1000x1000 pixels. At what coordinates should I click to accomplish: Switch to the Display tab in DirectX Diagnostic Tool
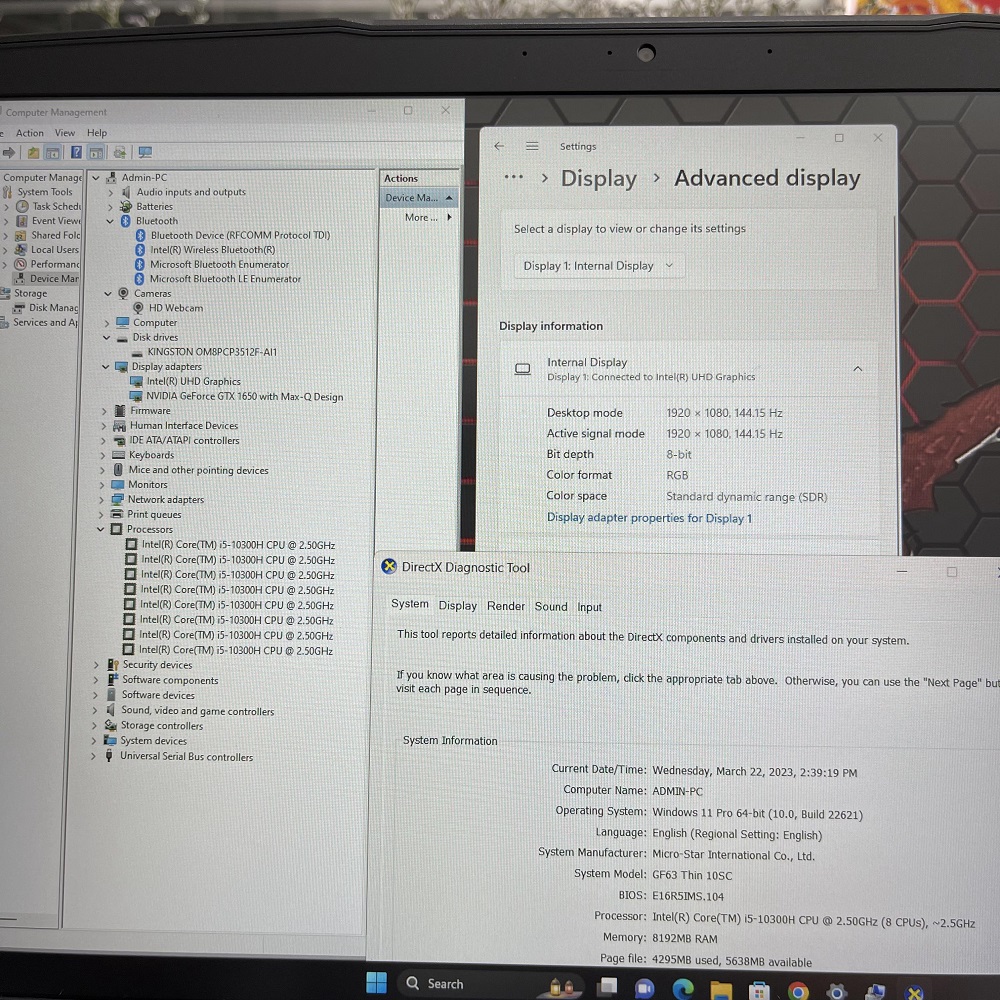(457, 606)
